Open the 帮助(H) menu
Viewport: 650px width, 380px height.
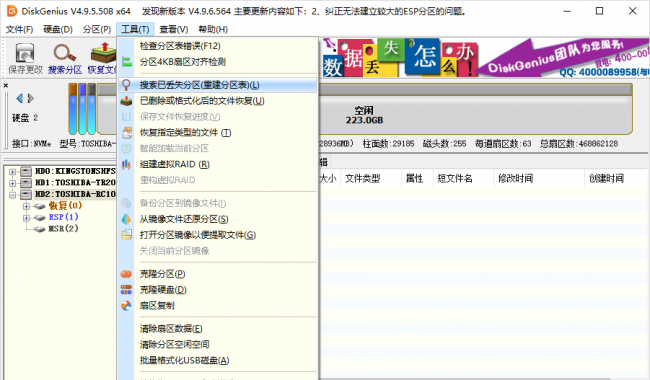[x=213, y=29]
